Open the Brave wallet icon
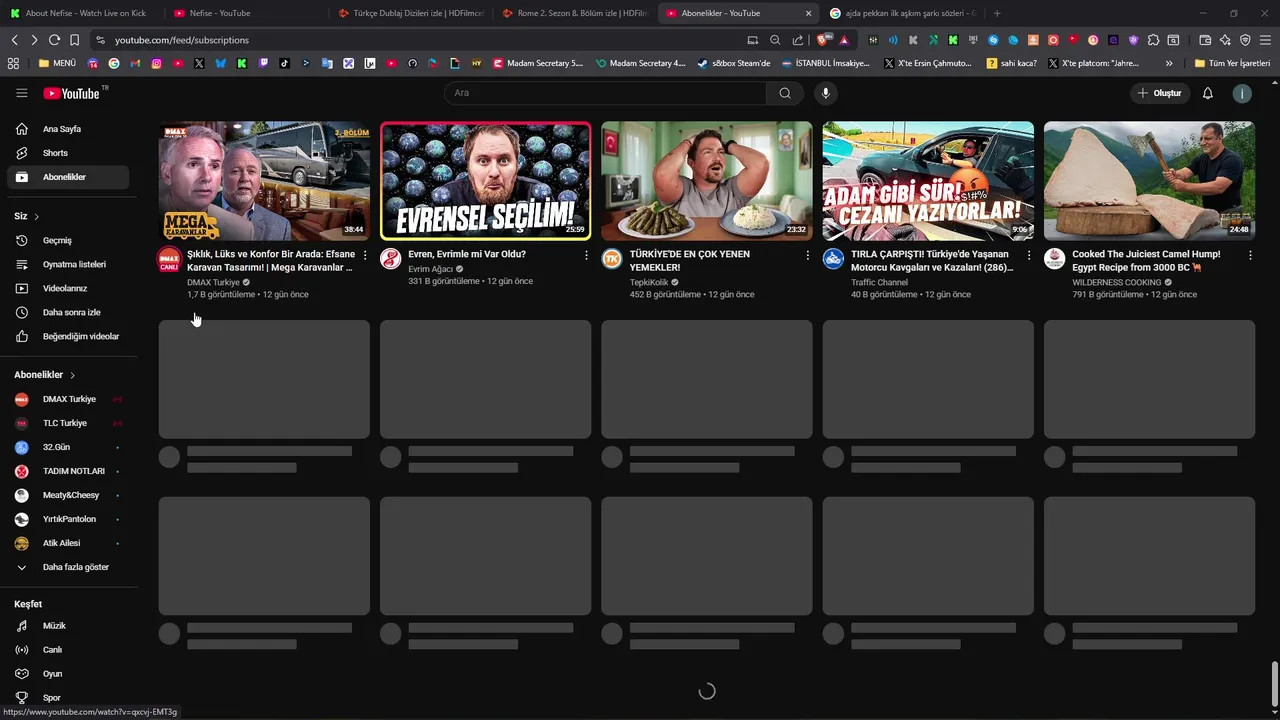 1205,40
